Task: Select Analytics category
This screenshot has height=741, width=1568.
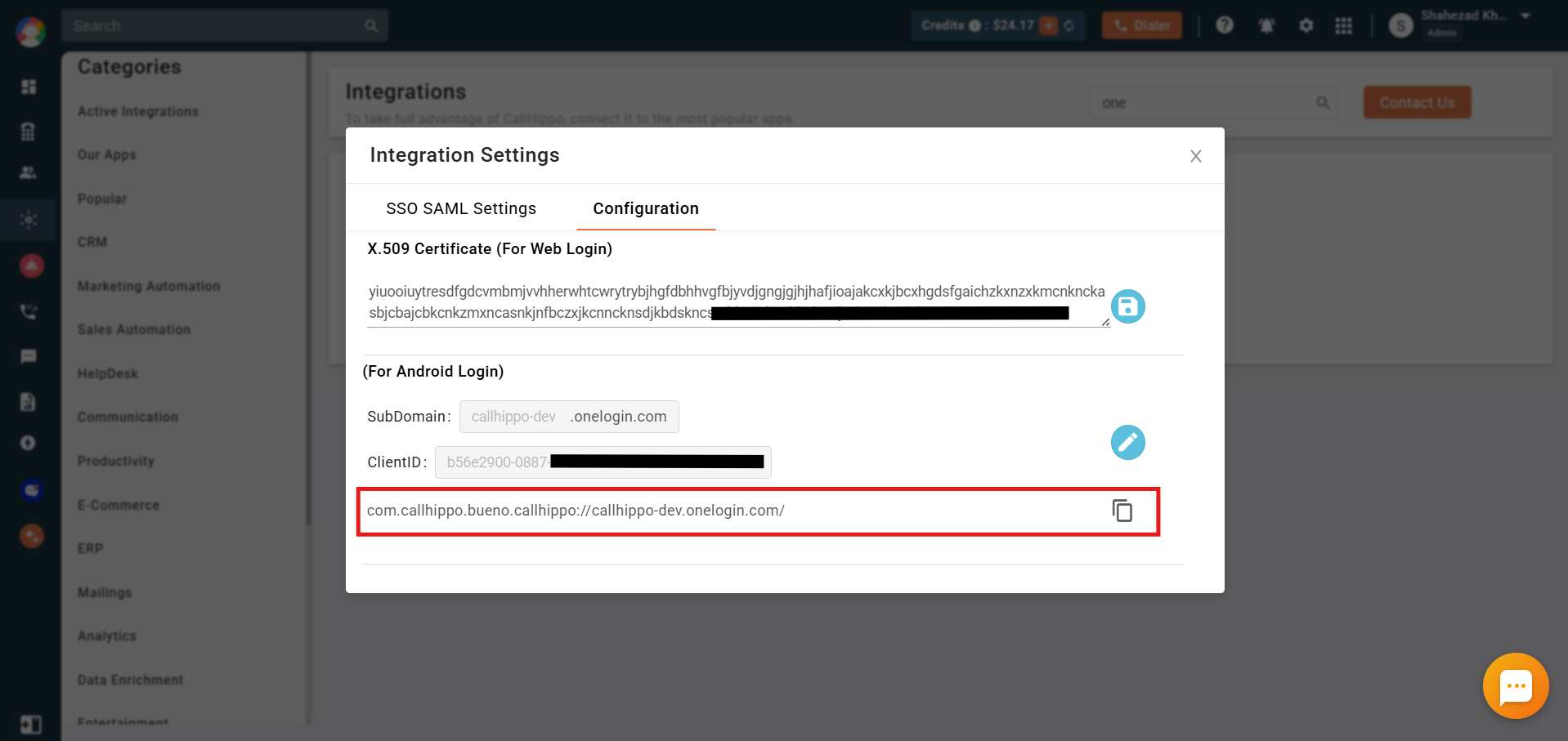Action: click(x=107, y=636)
